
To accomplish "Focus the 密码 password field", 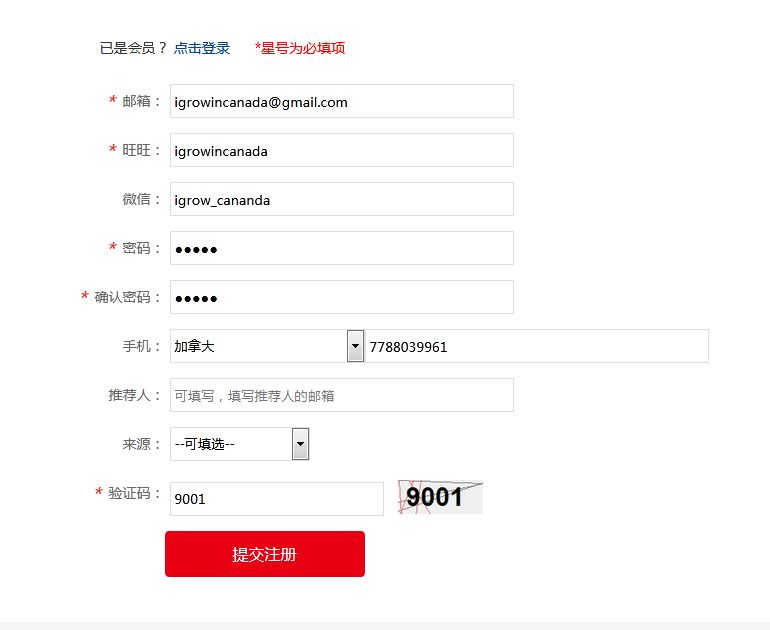I will [x=342, y=248].
